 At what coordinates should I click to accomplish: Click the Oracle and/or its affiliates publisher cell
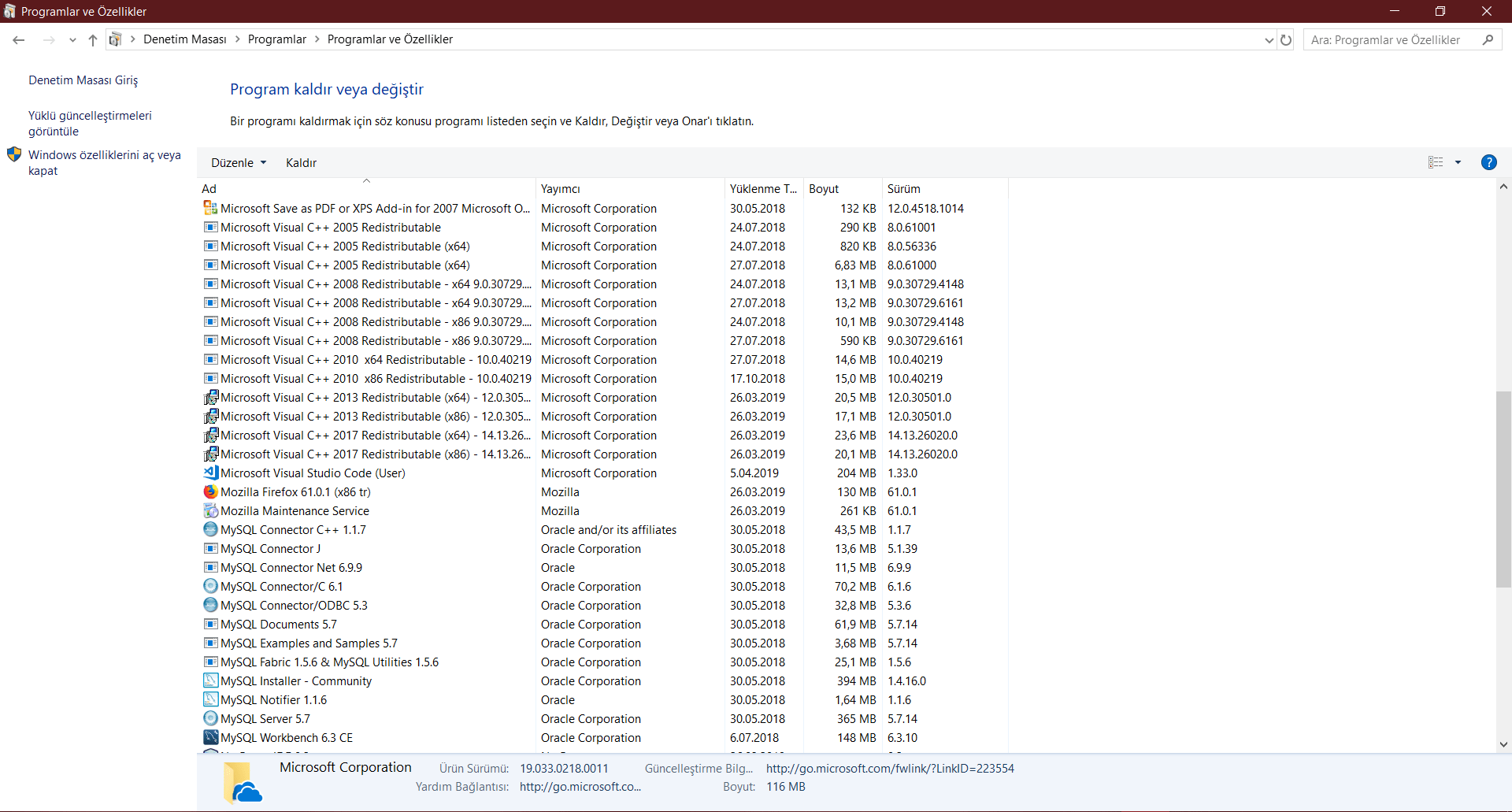tap(609, 530)
